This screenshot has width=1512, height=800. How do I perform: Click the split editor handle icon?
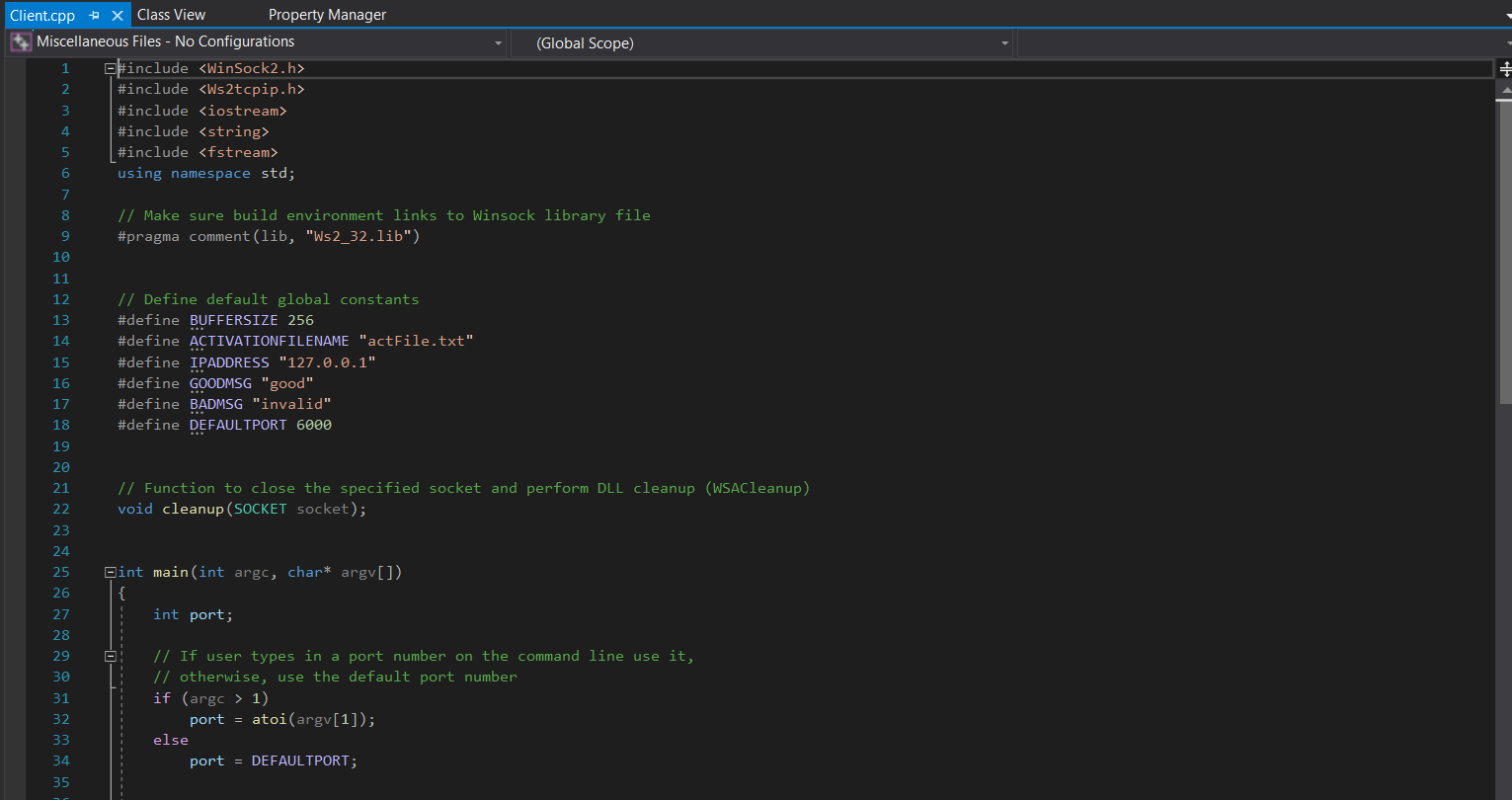coord(1503,68)
